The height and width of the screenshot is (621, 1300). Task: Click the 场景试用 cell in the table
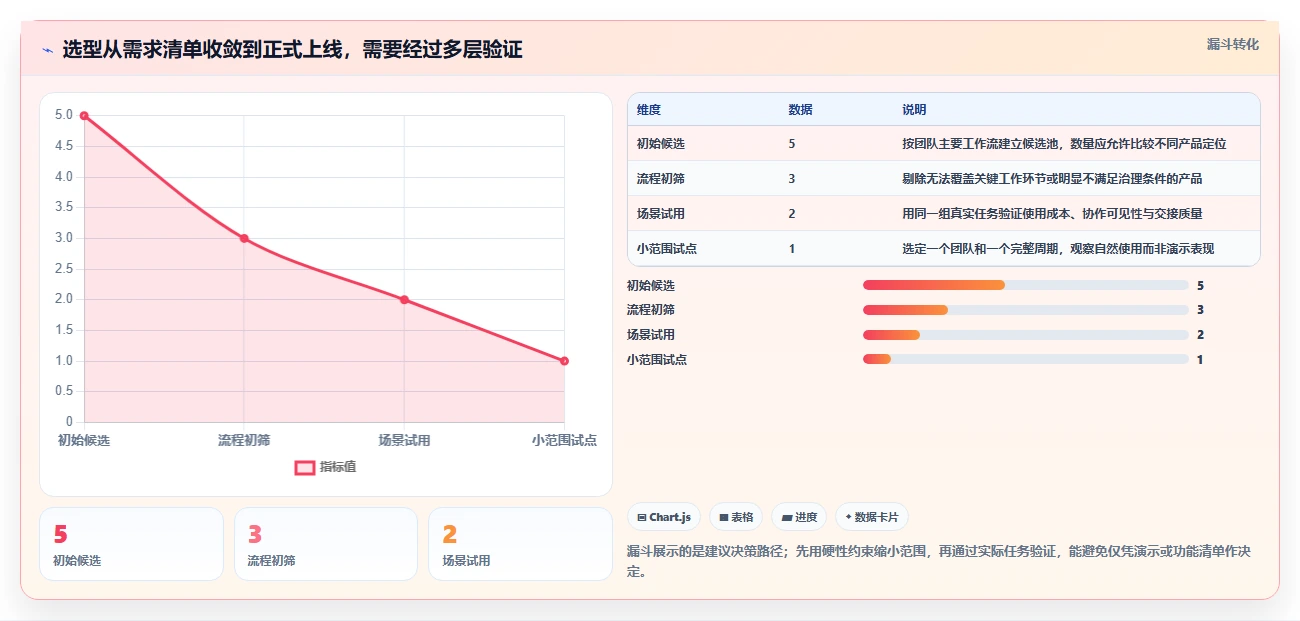661,214
